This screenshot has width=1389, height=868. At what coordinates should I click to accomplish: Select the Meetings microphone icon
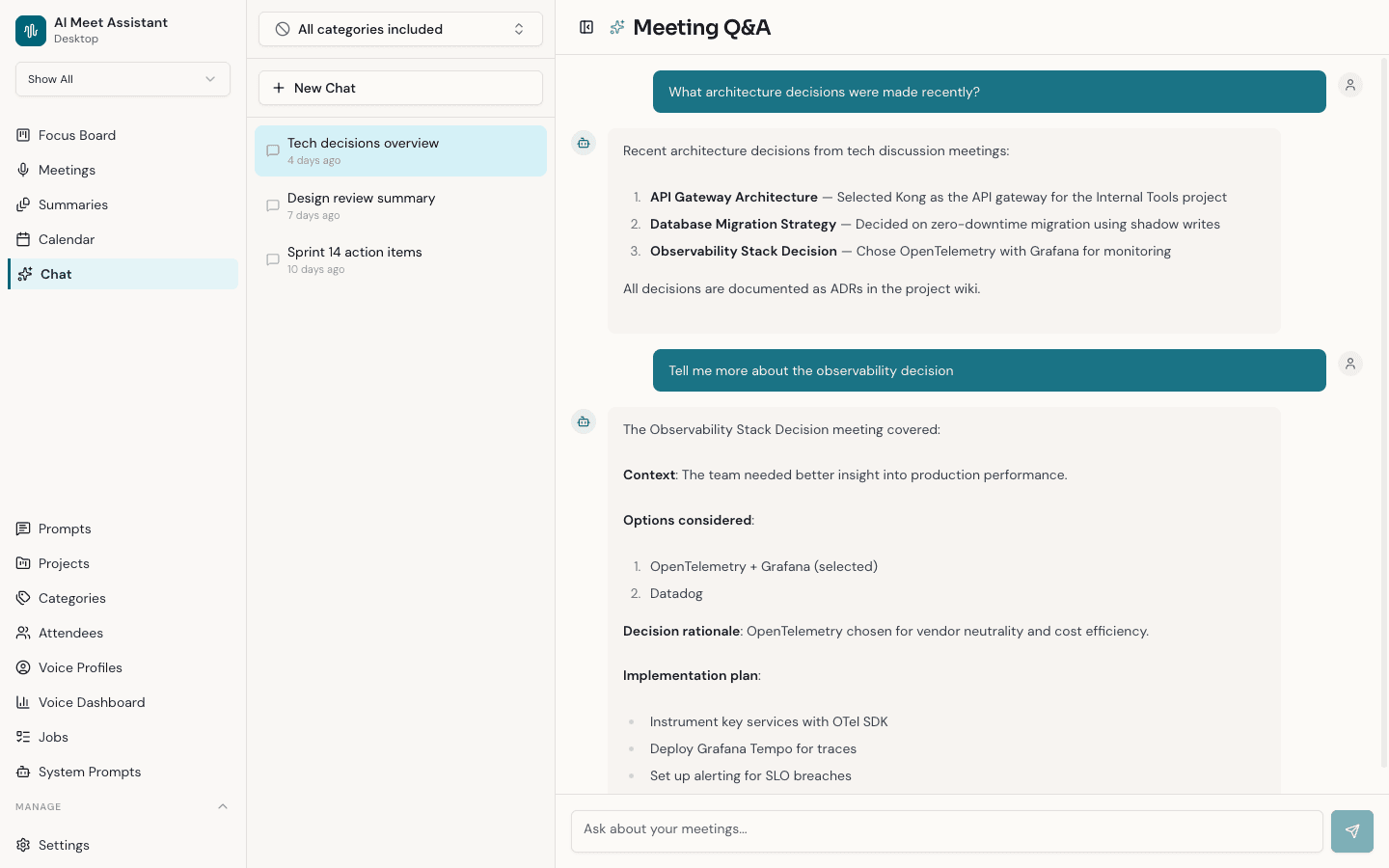click(x=21, y=170)
